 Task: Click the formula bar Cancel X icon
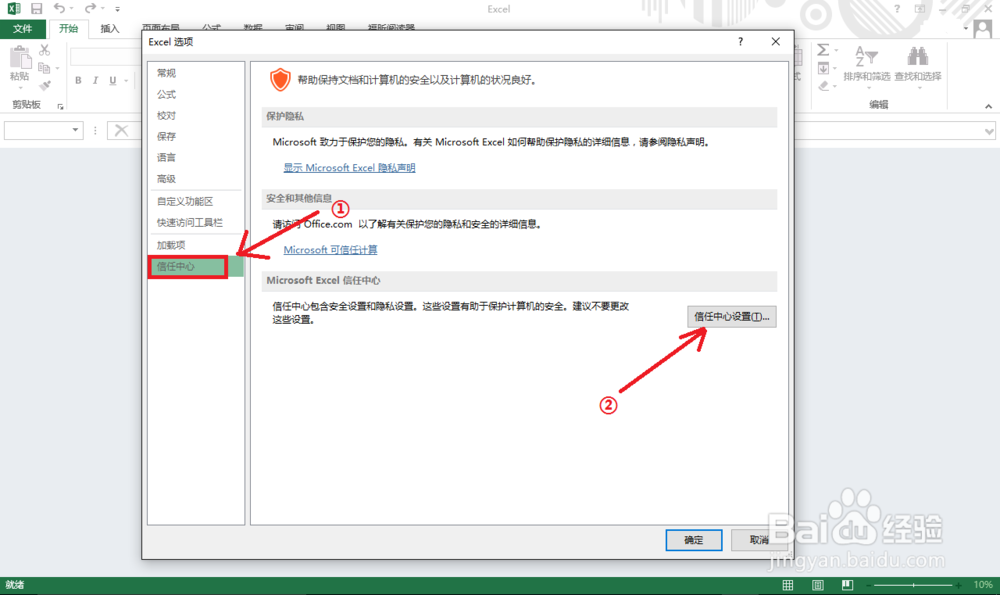coord(121,130)
